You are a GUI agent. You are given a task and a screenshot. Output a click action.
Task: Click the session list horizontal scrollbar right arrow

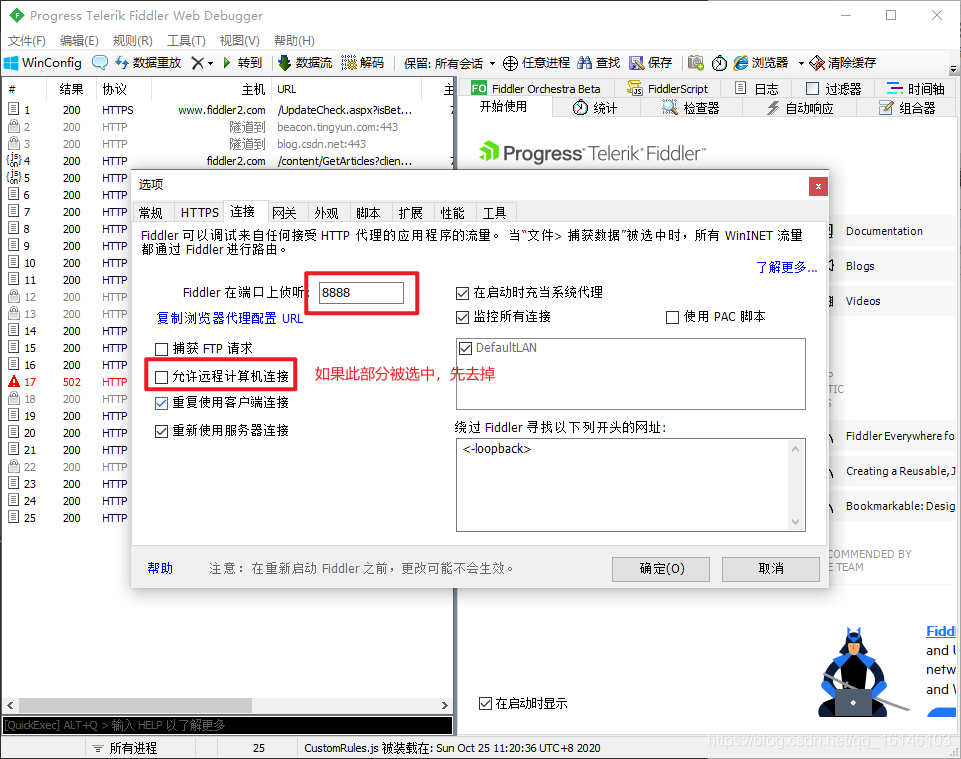coord(445,706)
